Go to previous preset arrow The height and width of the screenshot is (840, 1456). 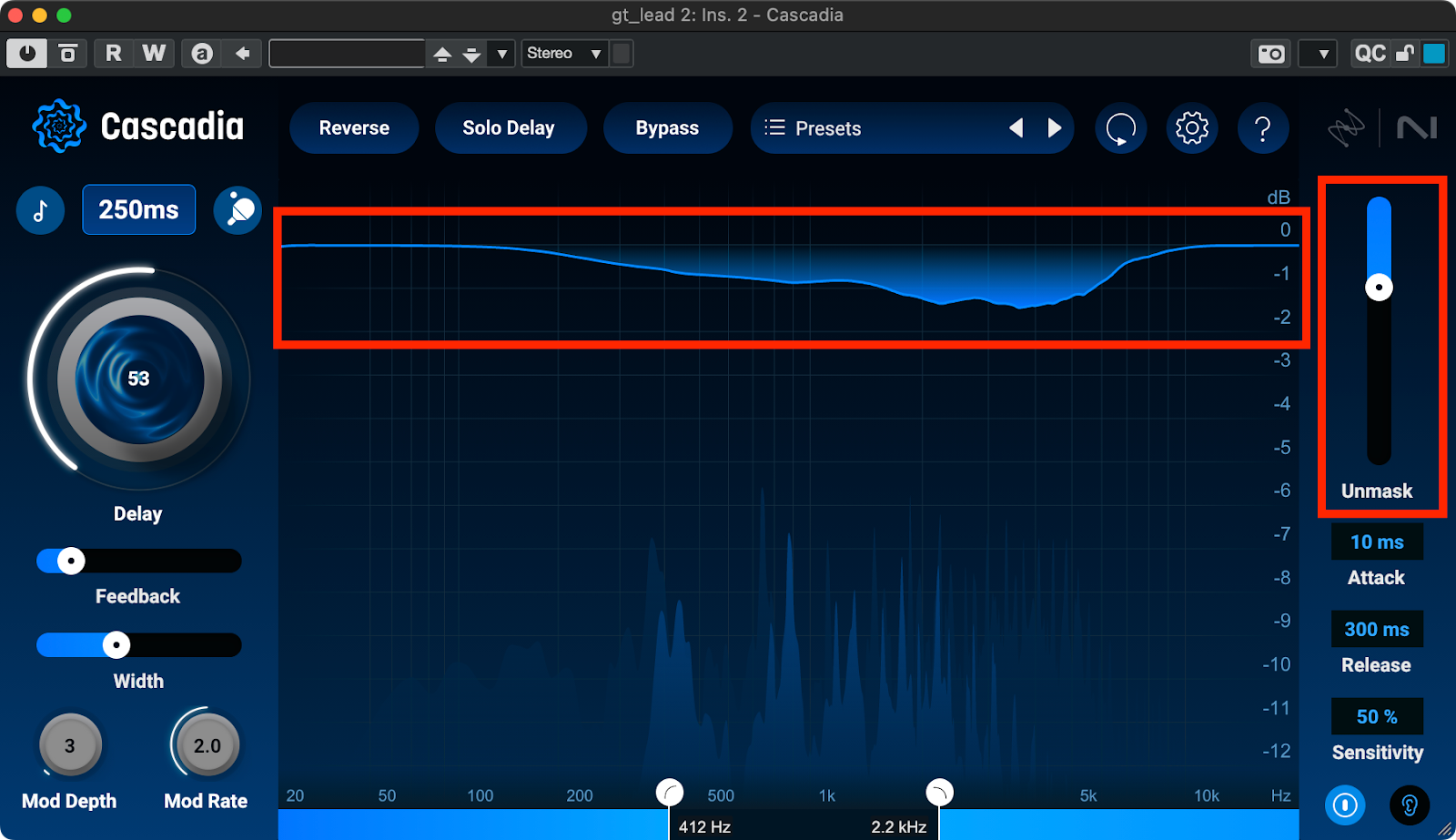coord(1016,128)
